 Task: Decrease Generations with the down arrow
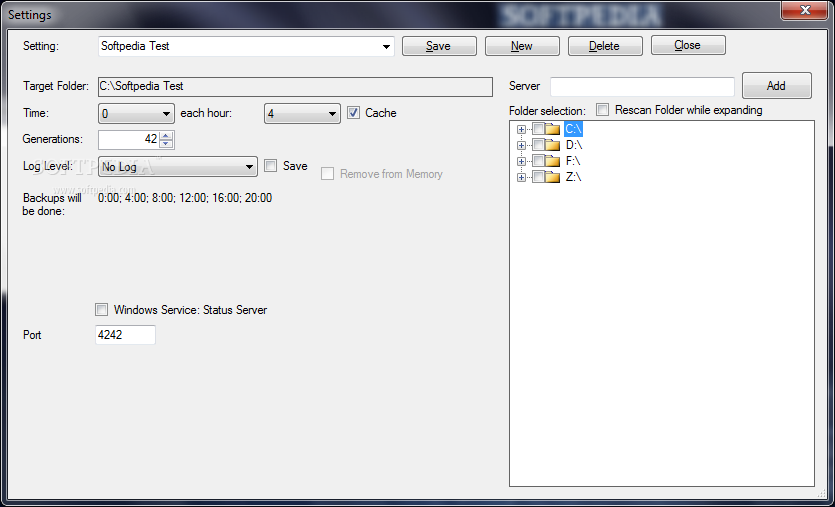coord(166,143)
